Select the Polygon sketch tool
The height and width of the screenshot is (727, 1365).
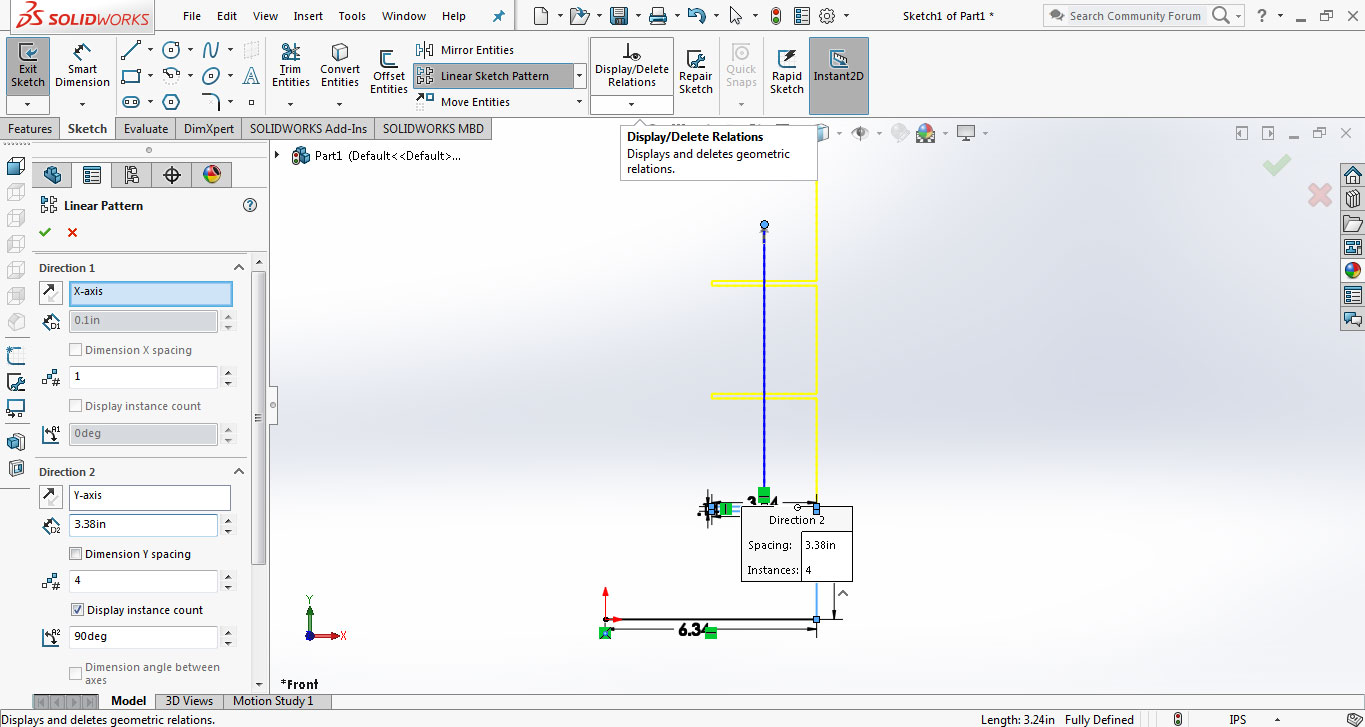171,102
